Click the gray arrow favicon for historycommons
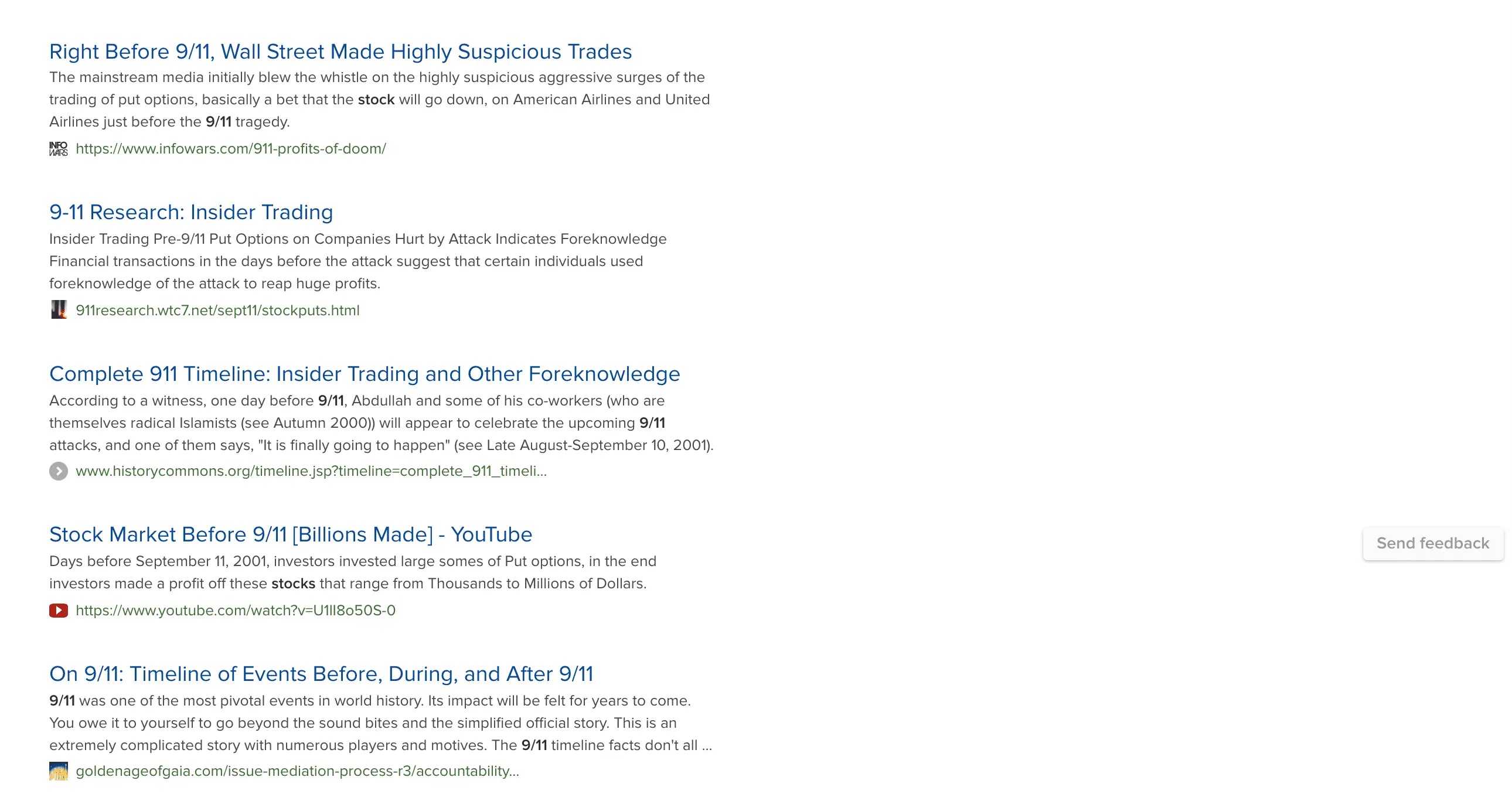The width and height of the screenshot is (1512, 811). [x=58, y=471]
